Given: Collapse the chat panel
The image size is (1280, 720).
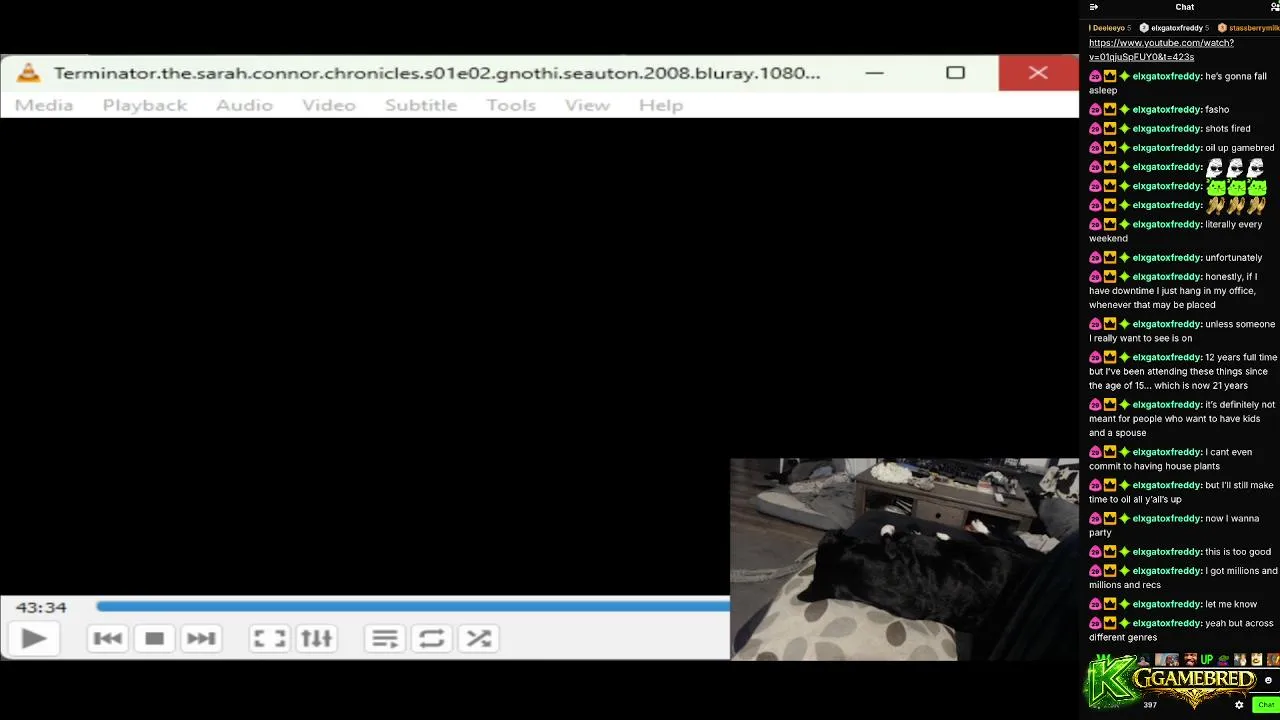Looking at the screenshot, I should [x=1094, y=7].
